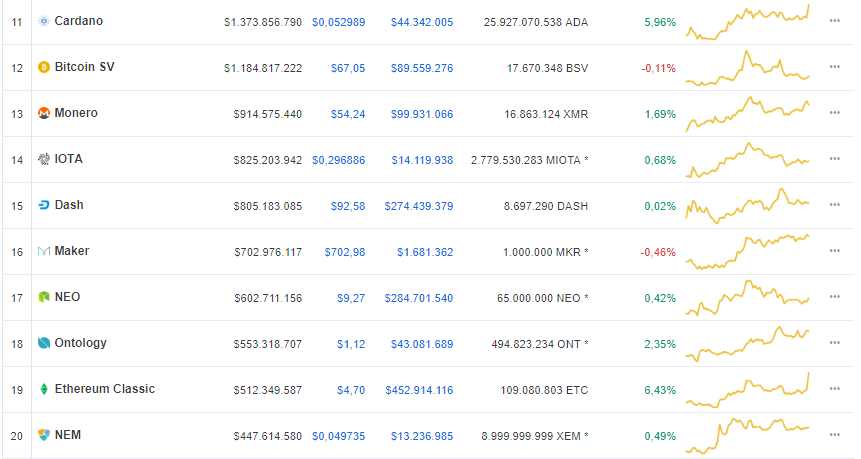861x459 pixels.
Task: Open Cardano 7-day sparkline chart
Action: pyautogui.click(x=747, y=22)
